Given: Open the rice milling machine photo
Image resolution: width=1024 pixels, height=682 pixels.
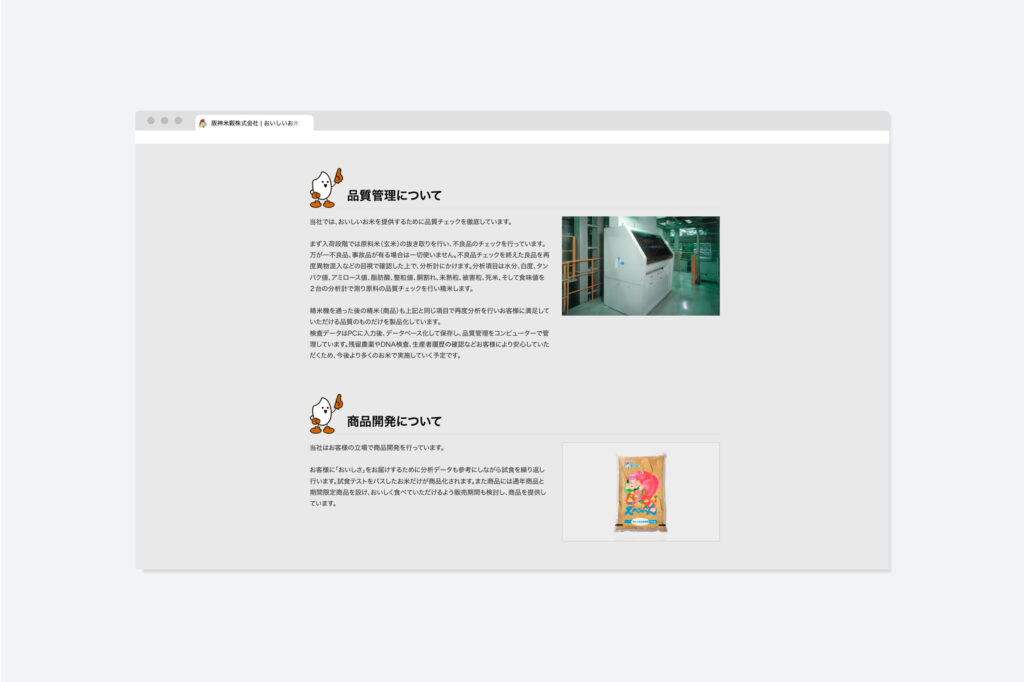Looking at the screenshot, I should [x=641, y=266].
